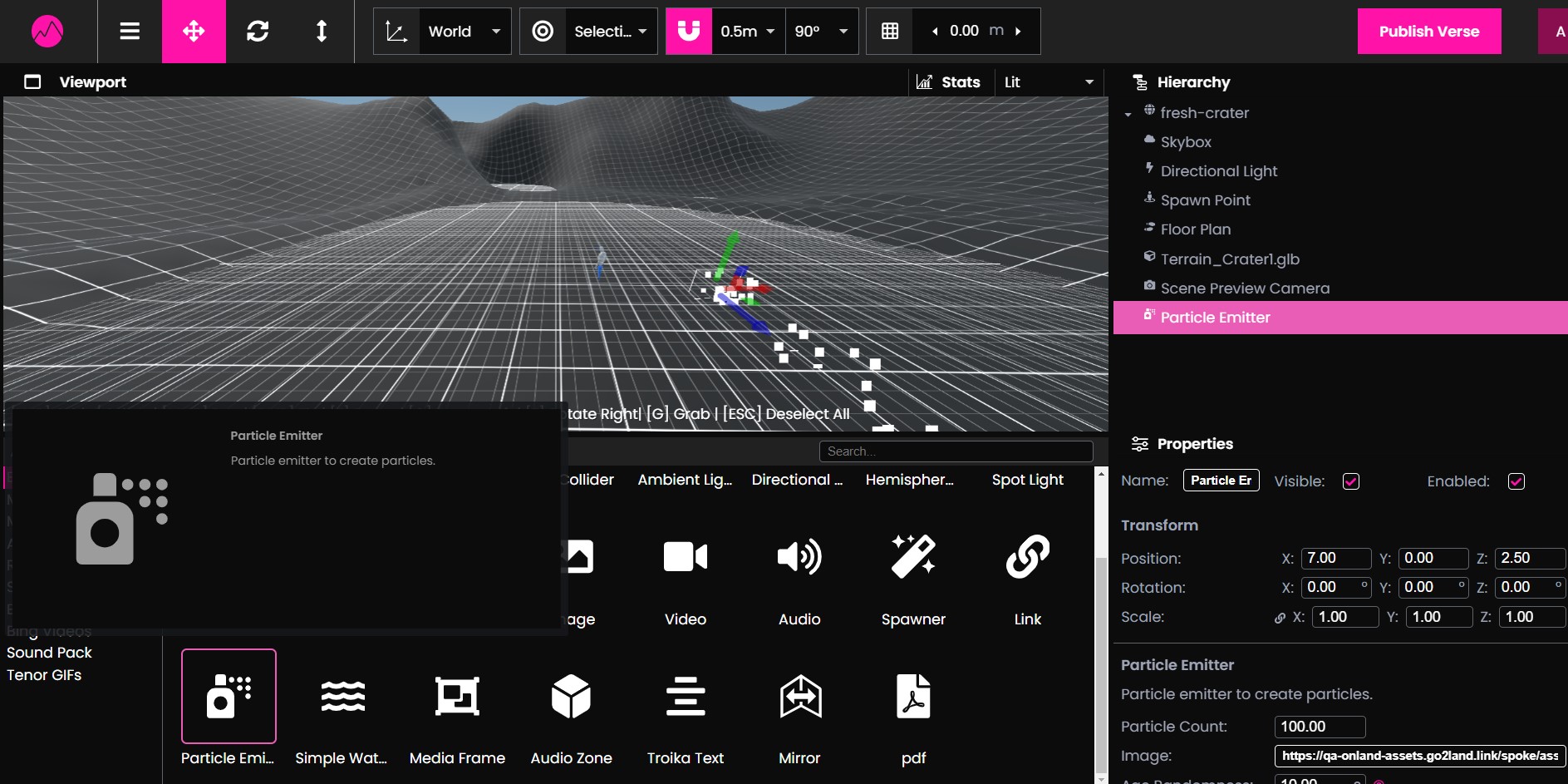This screenshot has height=784, width=1568.
Task: Toggle Stats display in viewport
Action: tap(948, 82)
